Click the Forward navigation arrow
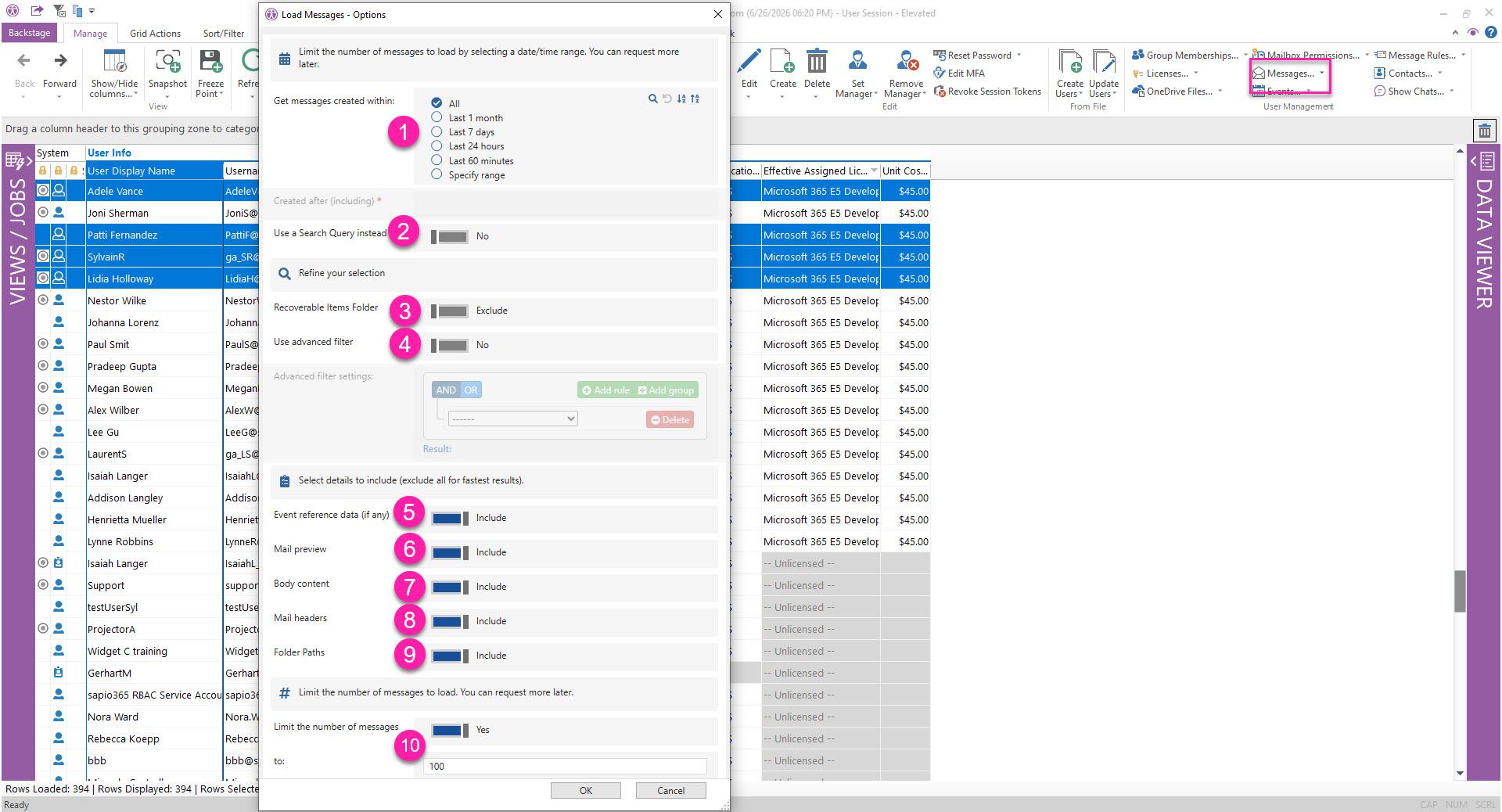 click(60, 61)
